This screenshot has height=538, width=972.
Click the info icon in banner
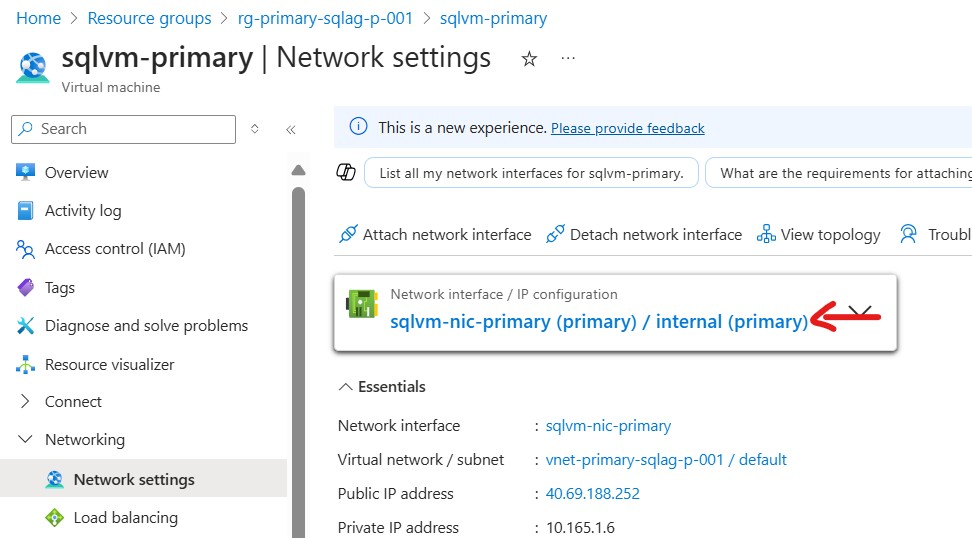[x=358, y=126]
